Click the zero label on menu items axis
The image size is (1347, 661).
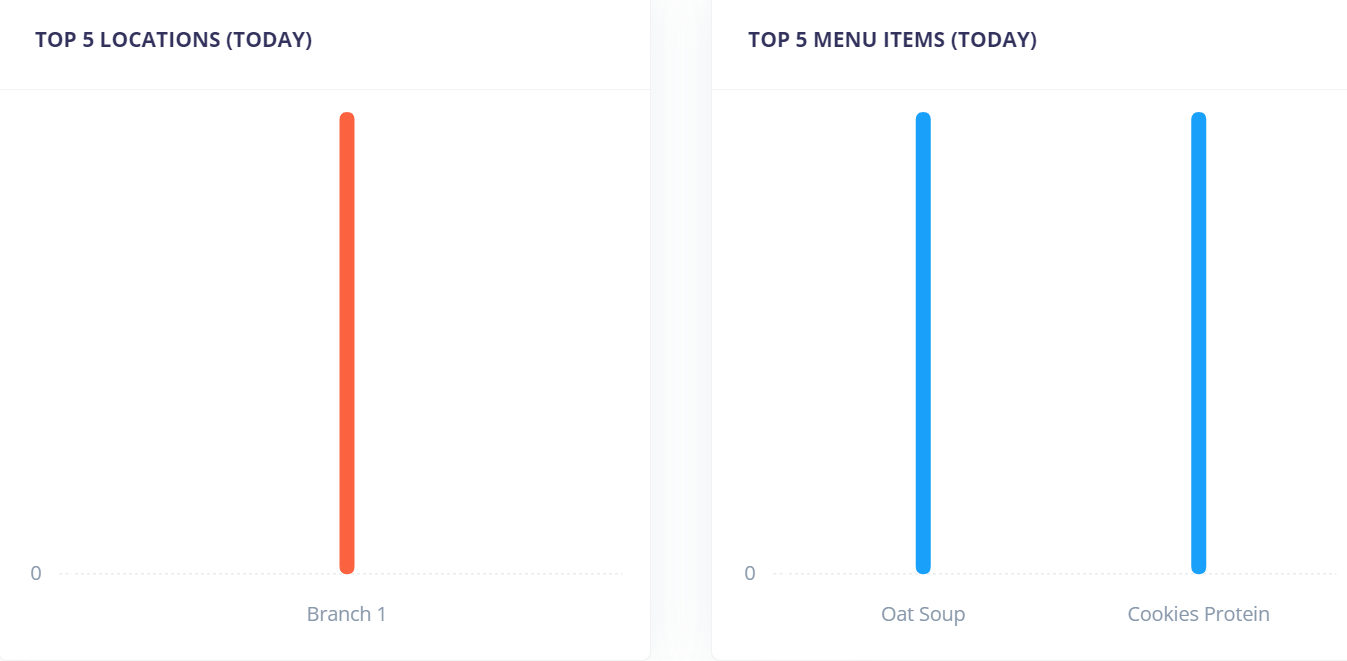[750, 573]
